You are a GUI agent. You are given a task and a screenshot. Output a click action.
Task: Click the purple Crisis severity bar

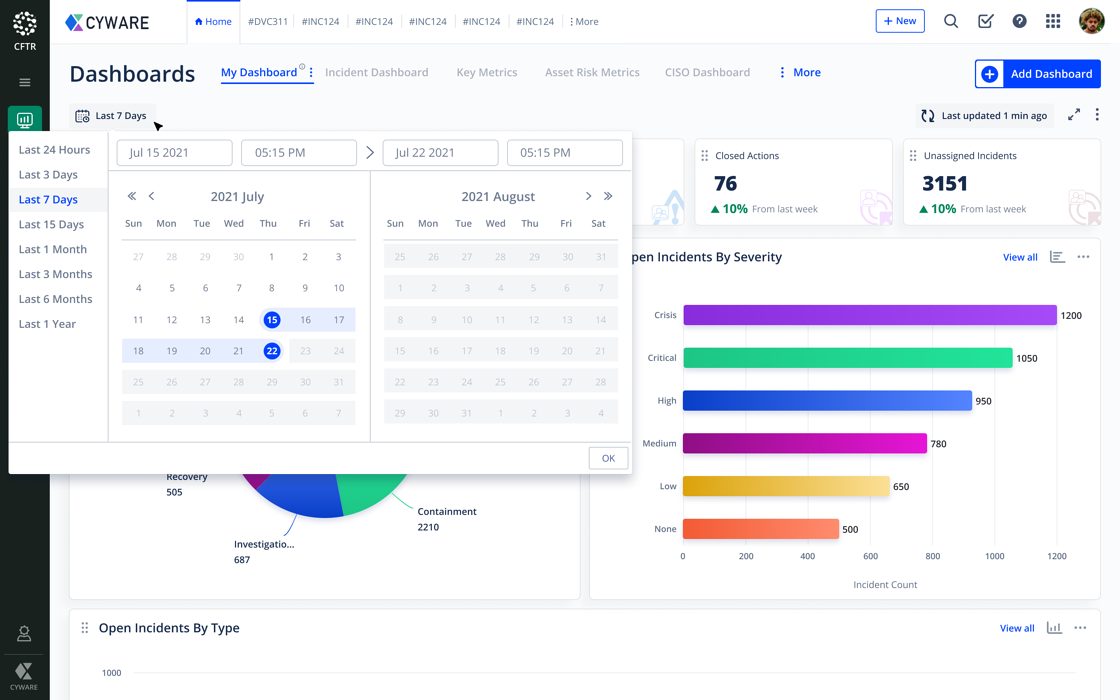click(869, 315)
